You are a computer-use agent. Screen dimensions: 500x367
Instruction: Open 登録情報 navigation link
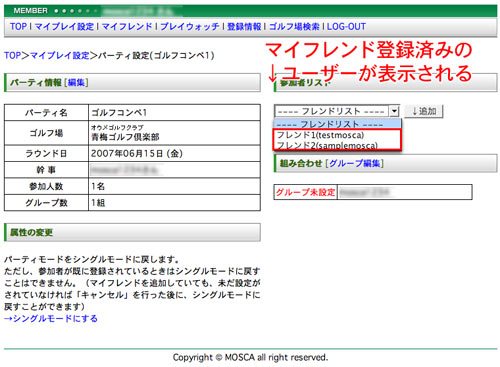tap(244, 27)
